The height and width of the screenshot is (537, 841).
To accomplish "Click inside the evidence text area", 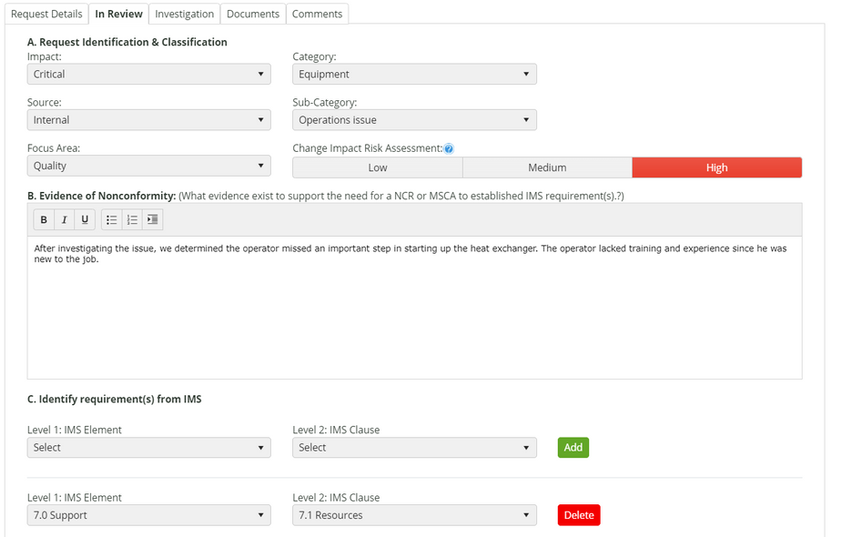I will (414, 310).
